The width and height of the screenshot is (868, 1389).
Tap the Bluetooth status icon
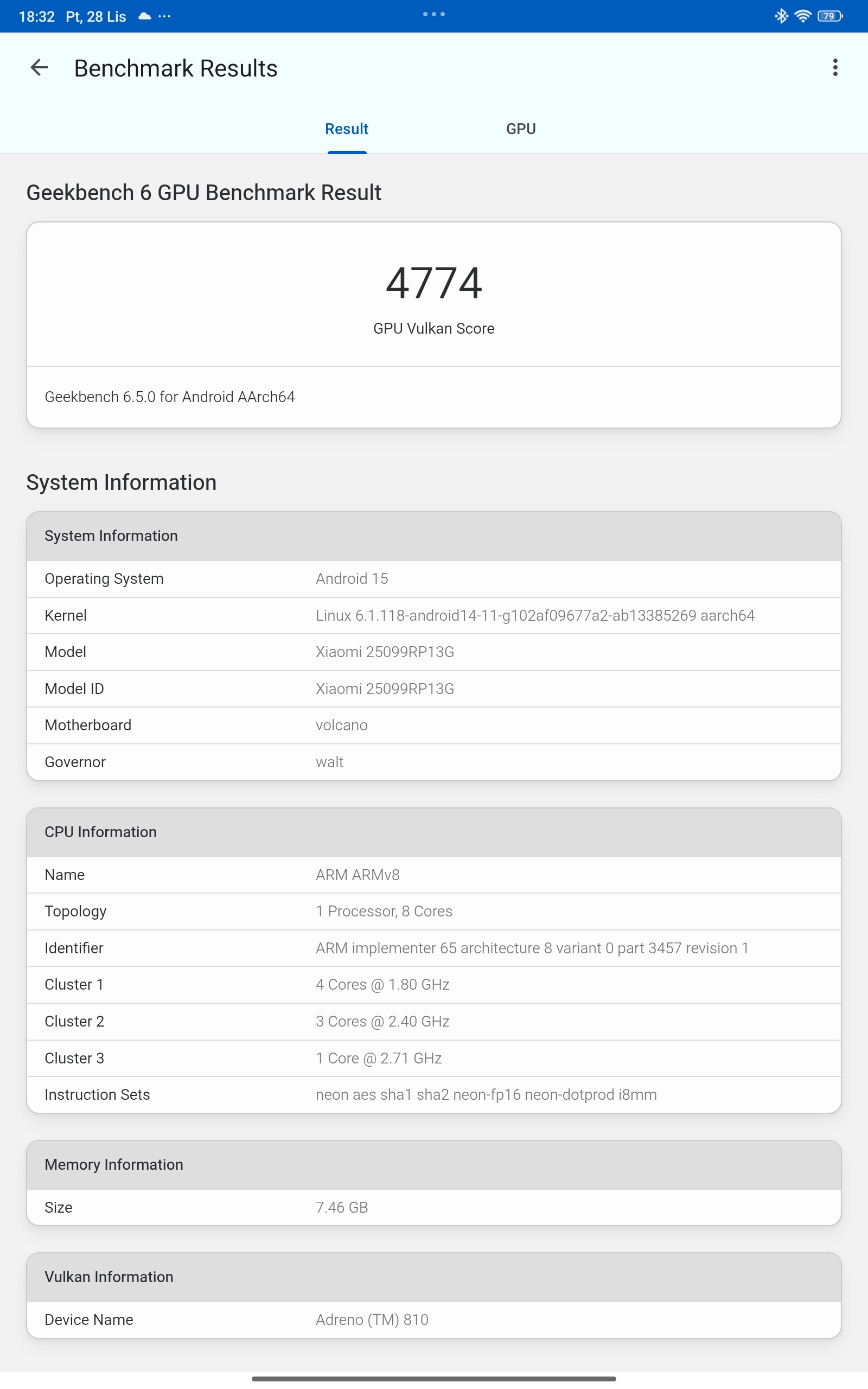point(781,16)
